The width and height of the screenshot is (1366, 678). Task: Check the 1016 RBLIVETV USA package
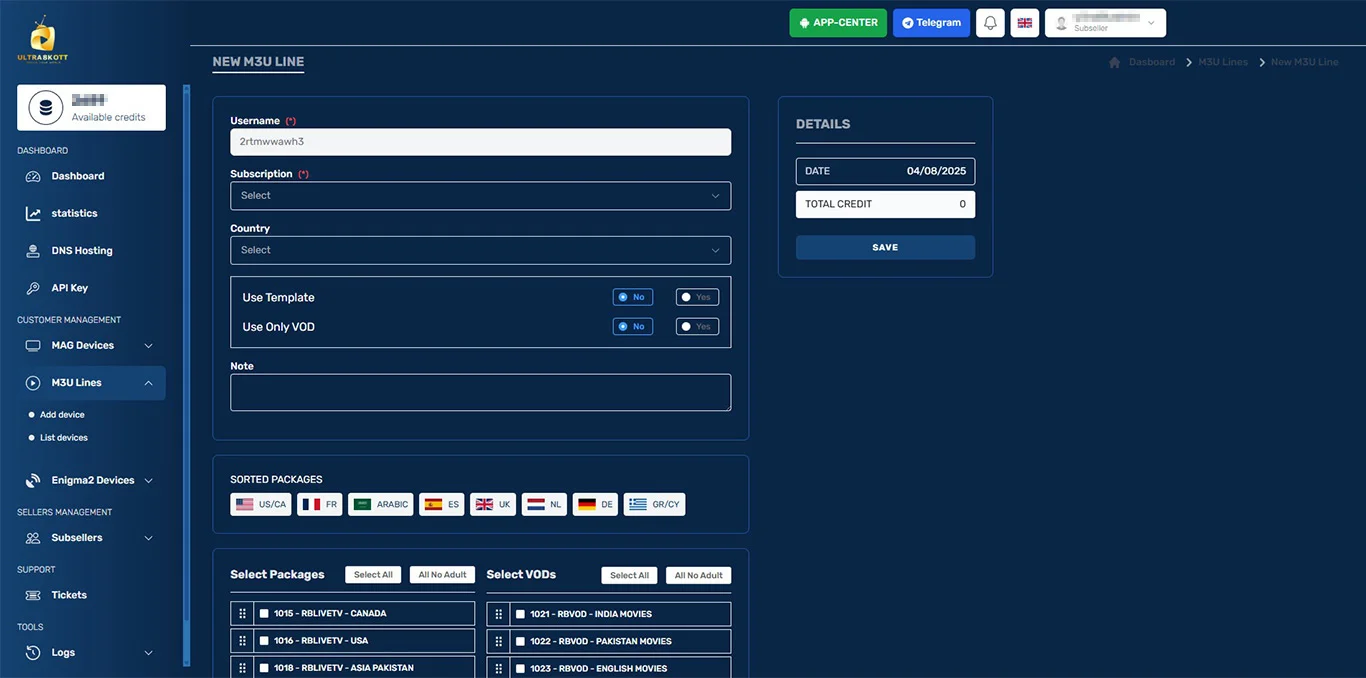[x=264, y=641]
